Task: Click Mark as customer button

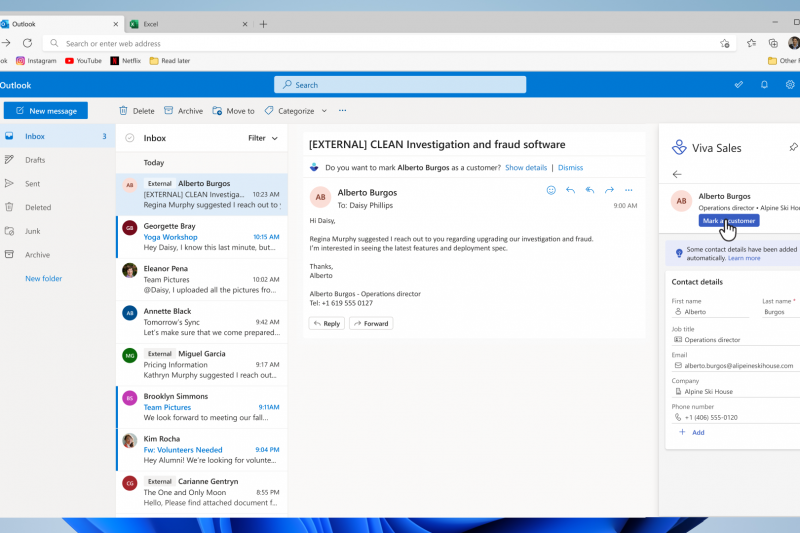Action: [x=729, y=220]
